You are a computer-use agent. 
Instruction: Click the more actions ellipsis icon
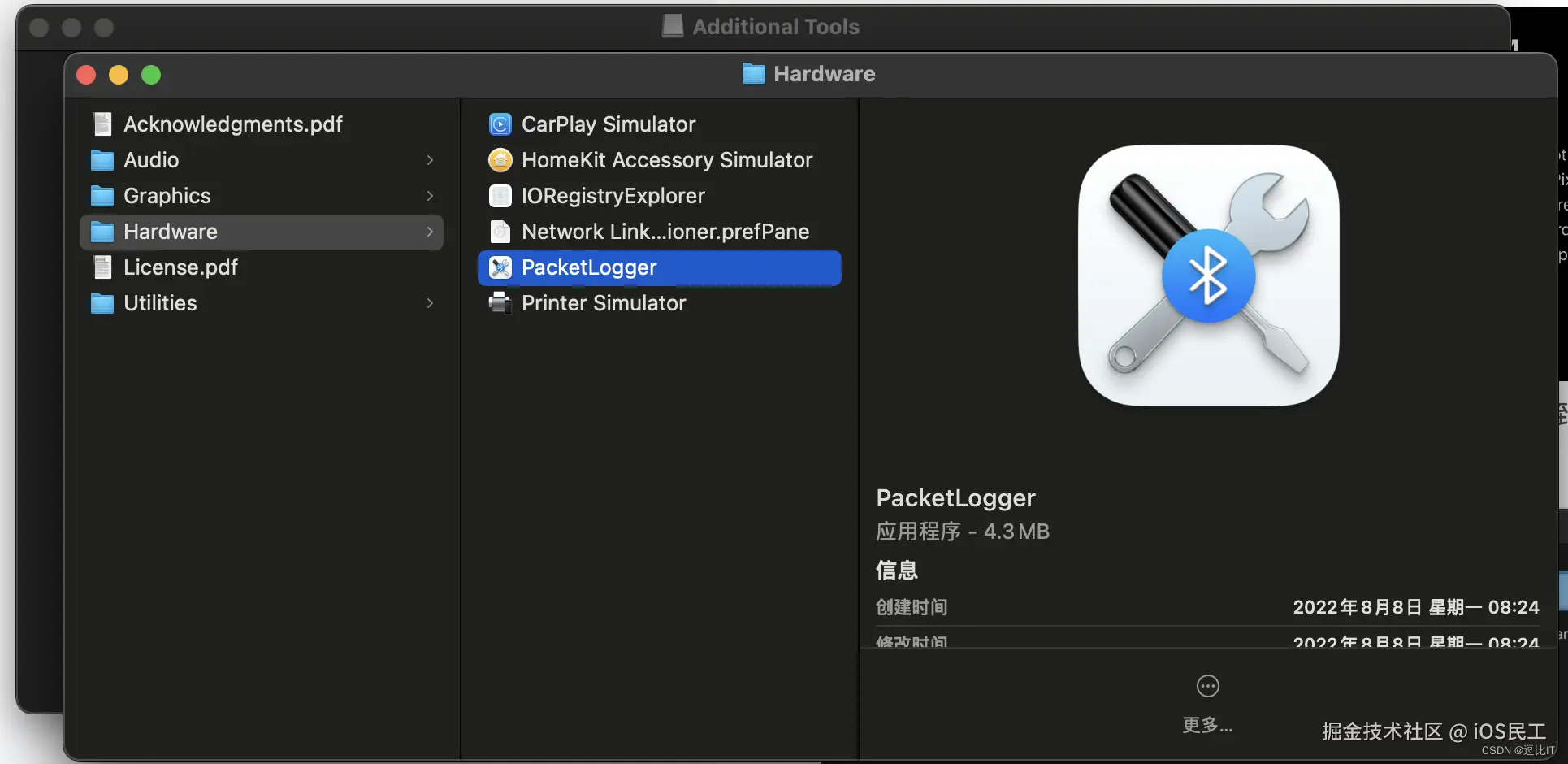pos(1207,687)
